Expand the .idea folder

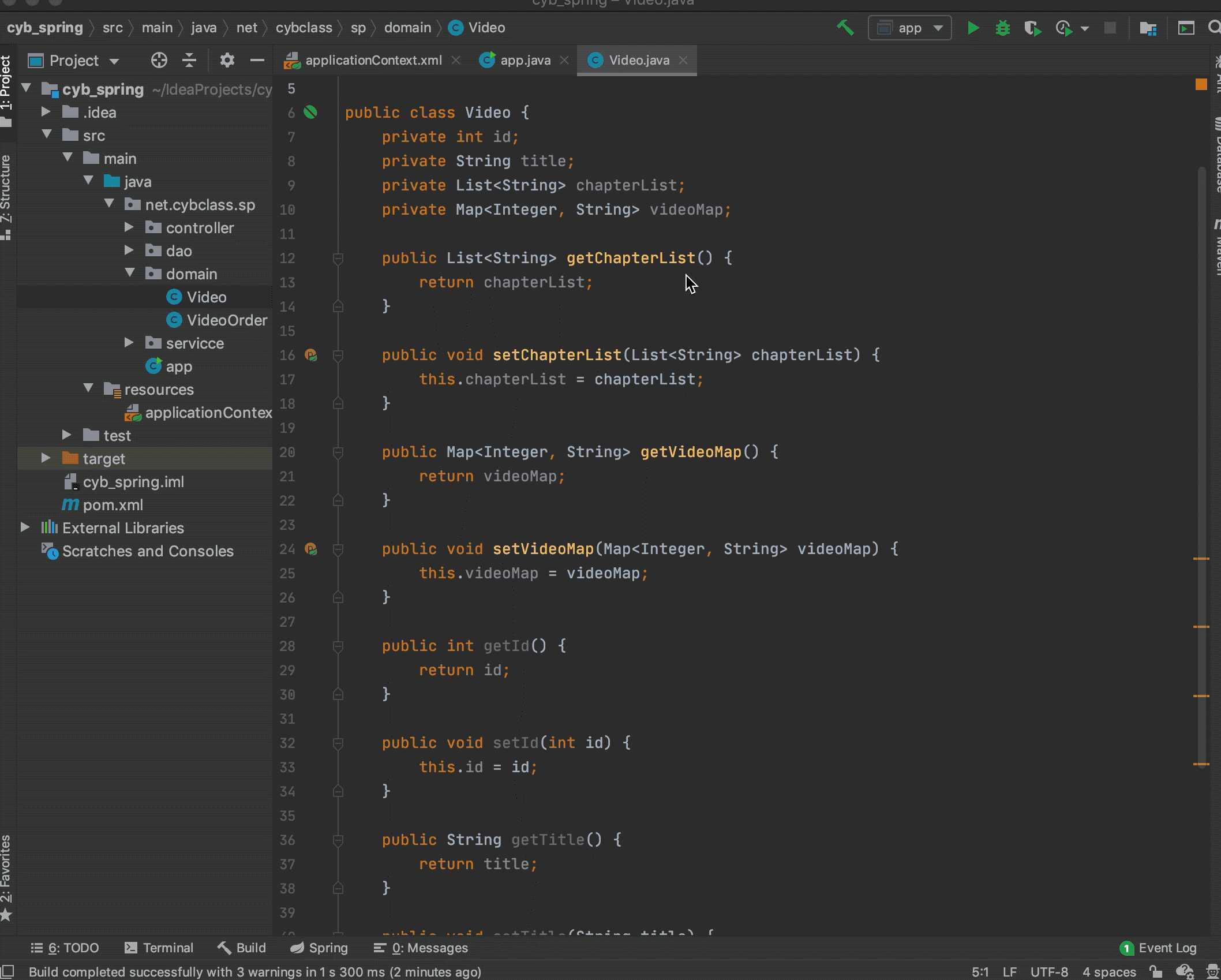click(46, 111)
